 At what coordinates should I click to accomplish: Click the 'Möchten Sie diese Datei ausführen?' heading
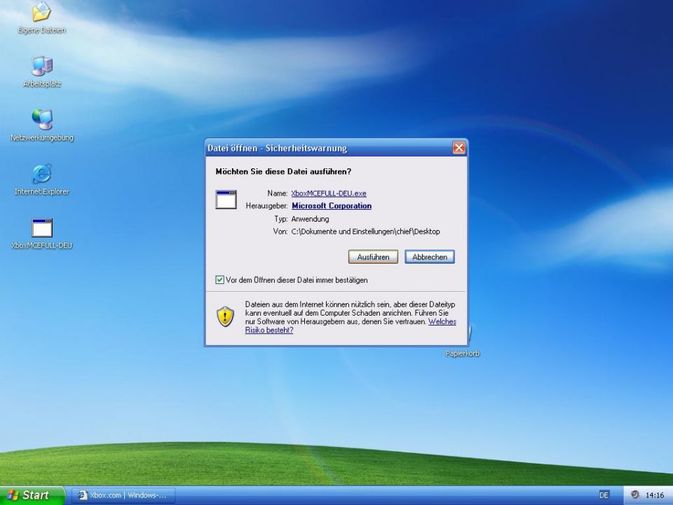(x=283, y=172)
